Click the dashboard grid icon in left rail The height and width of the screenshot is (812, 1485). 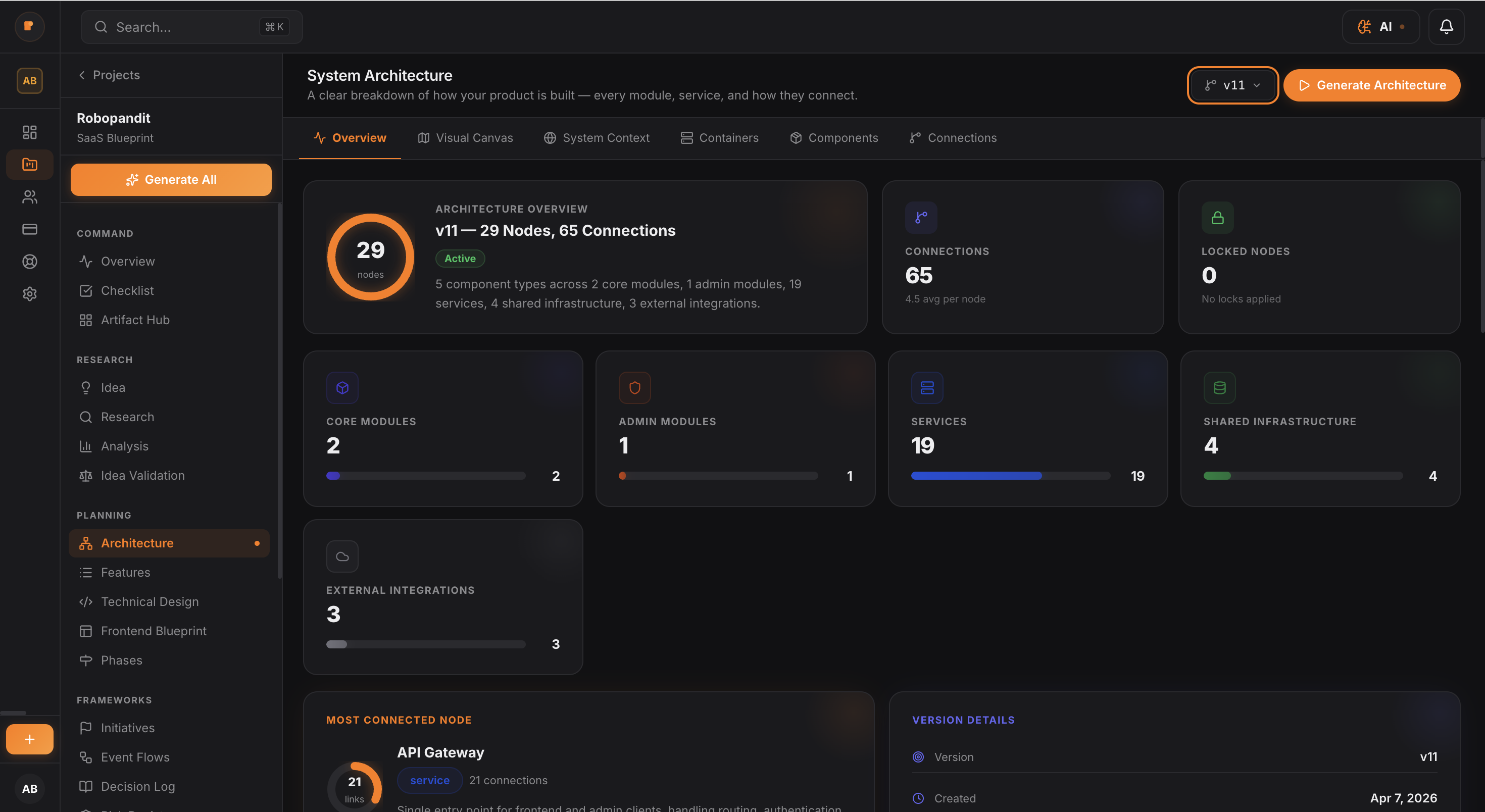pos(29,132)
